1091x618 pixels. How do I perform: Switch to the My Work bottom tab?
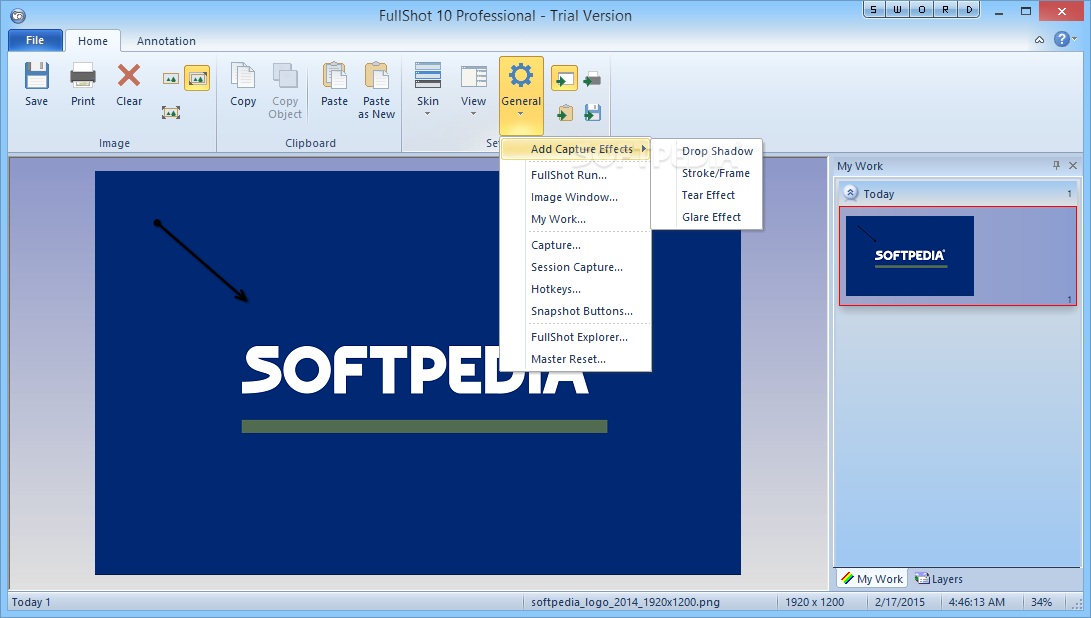pyautogui.click(x=872, y=578)
